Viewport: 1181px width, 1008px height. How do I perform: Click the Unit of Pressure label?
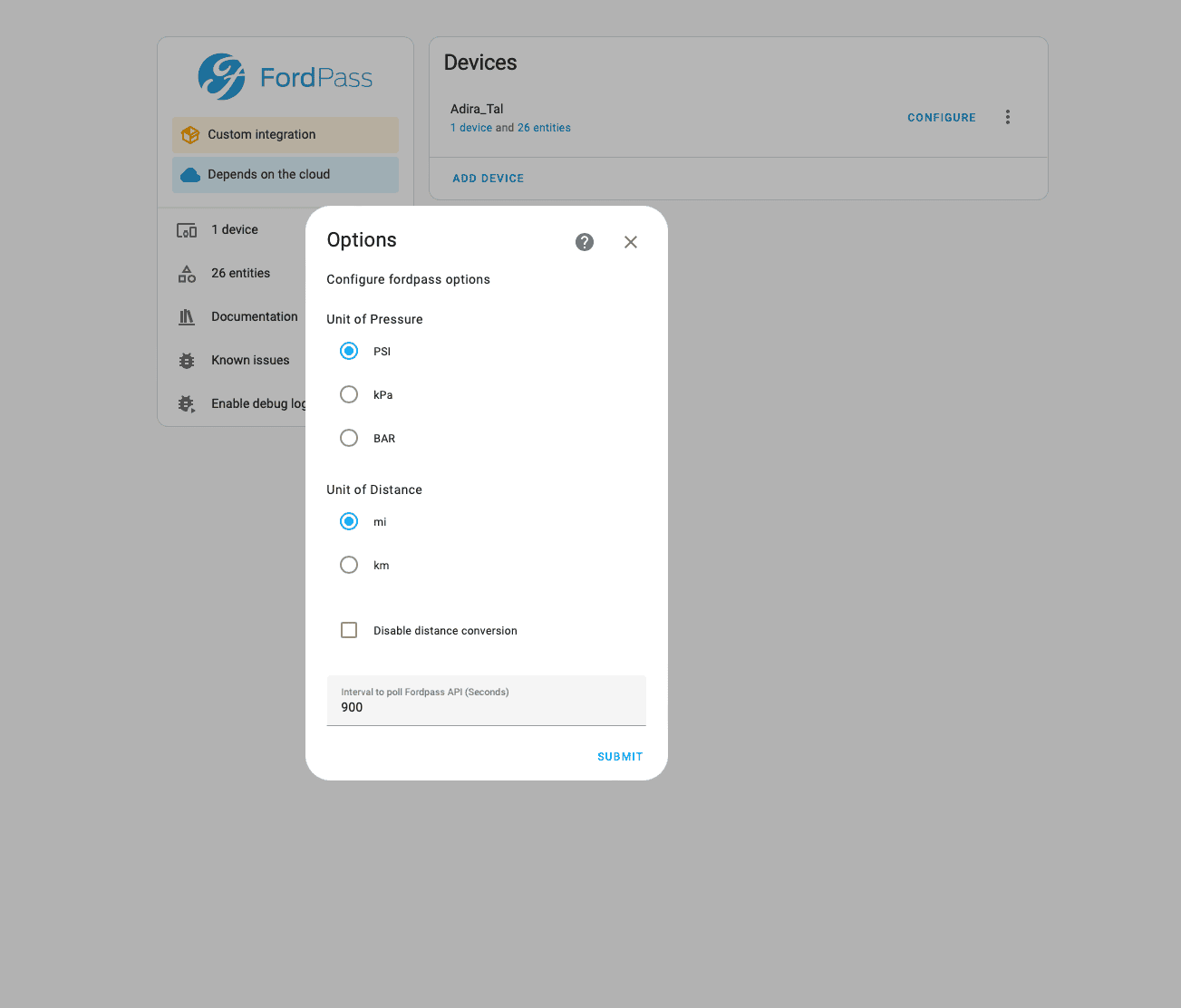coord(375,319)
